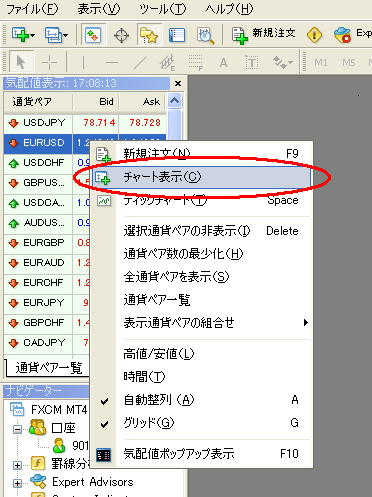Switch to M5 timeframe
Screen dimensions: 372x497
(349, 62)
